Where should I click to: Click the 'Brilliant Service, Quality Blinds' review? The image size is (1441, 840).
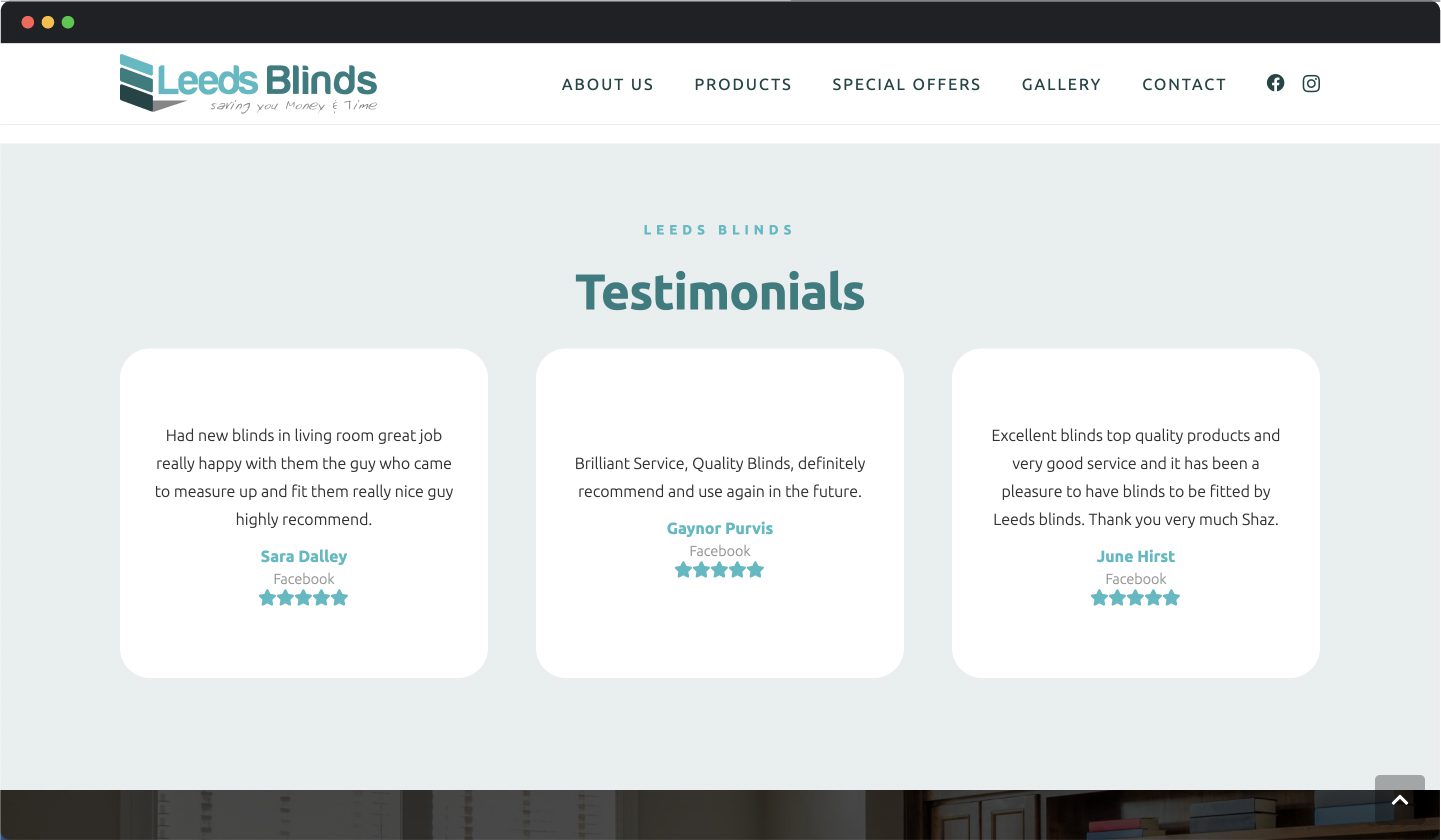click(720, 478)
